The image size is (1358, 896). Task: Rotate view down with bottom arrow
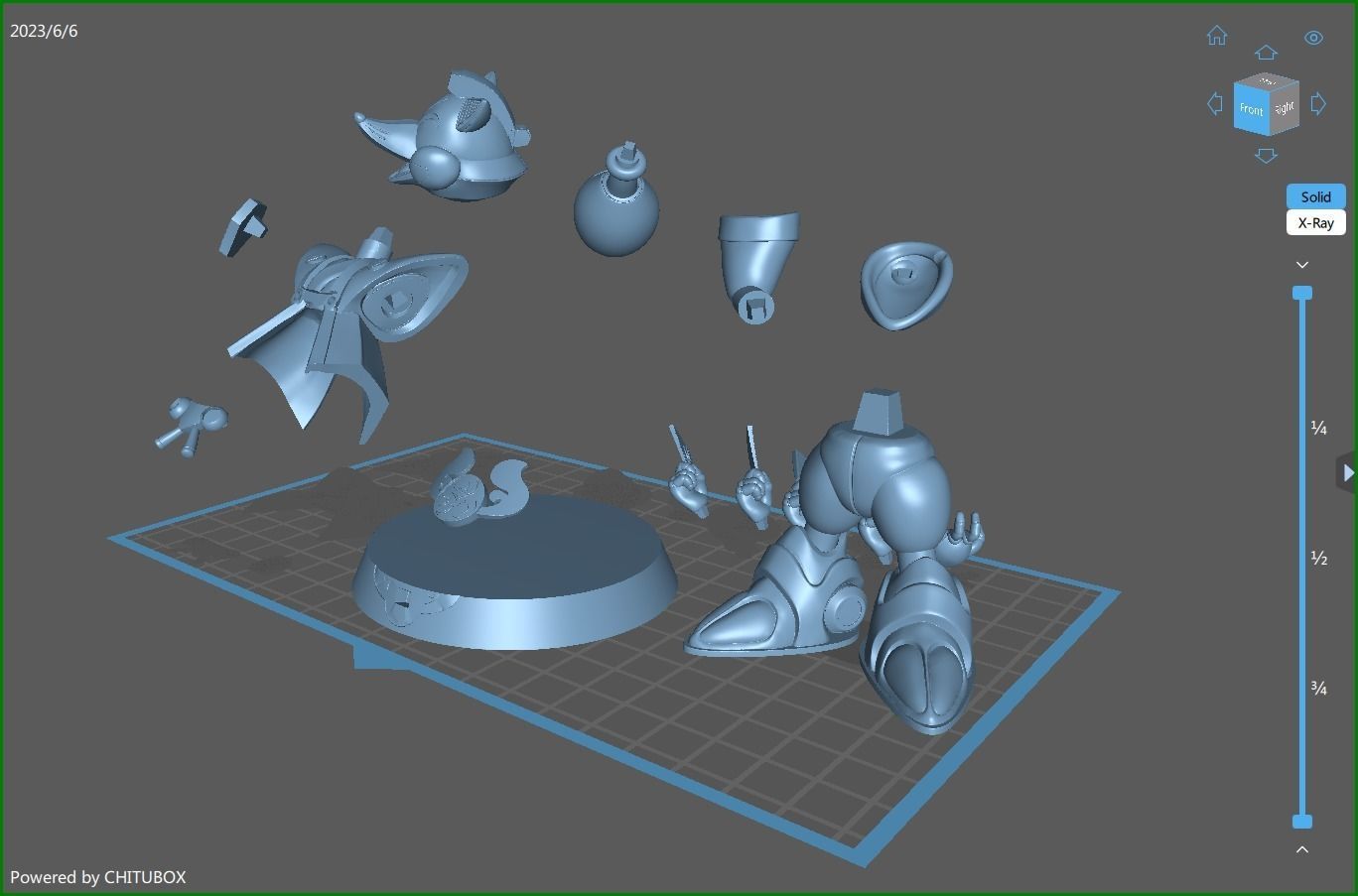(x=1266, y=155)
